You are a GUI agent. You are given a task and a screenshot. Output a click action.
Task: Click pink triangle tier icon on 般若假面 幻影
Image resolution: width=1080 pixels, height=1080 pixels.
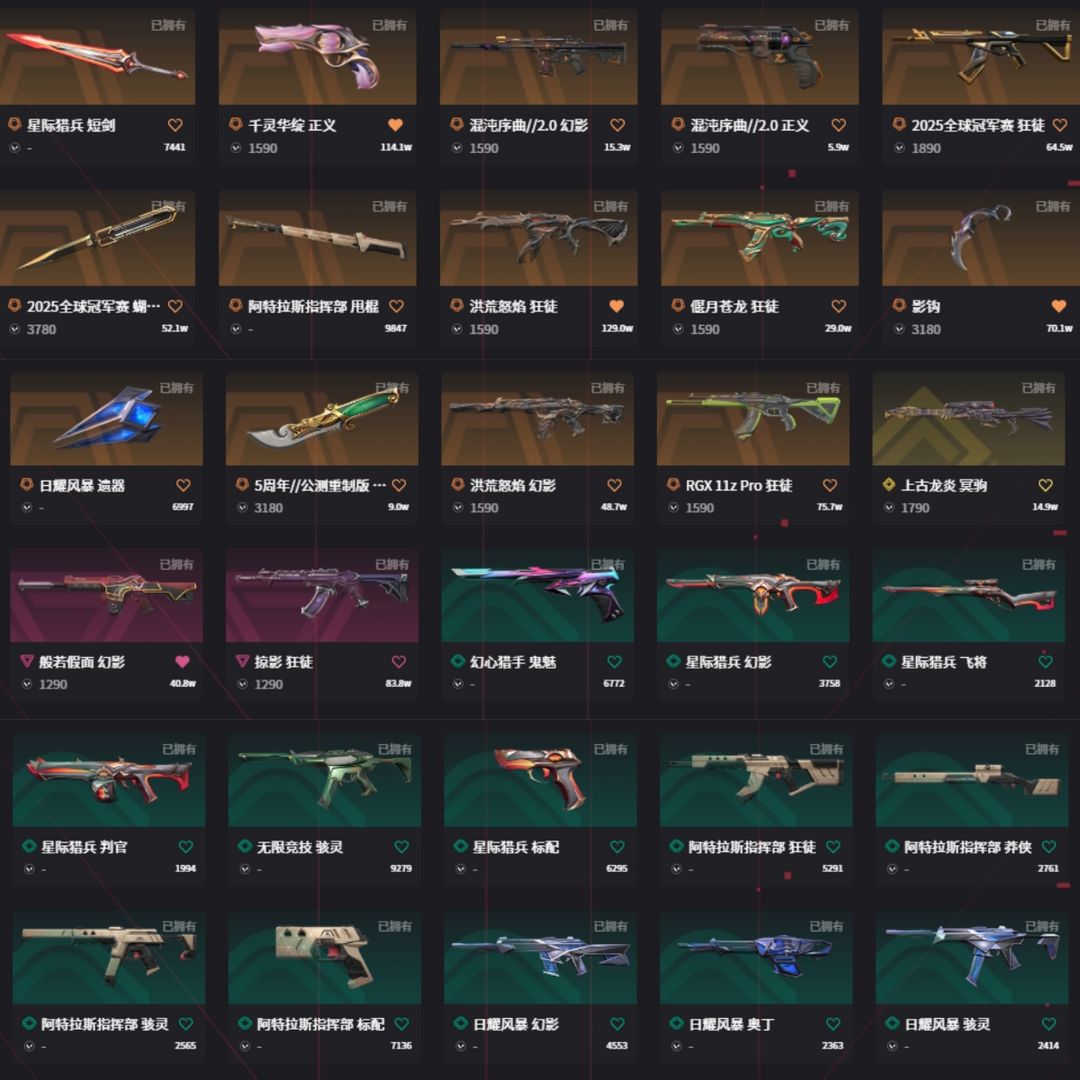[27, 661]
